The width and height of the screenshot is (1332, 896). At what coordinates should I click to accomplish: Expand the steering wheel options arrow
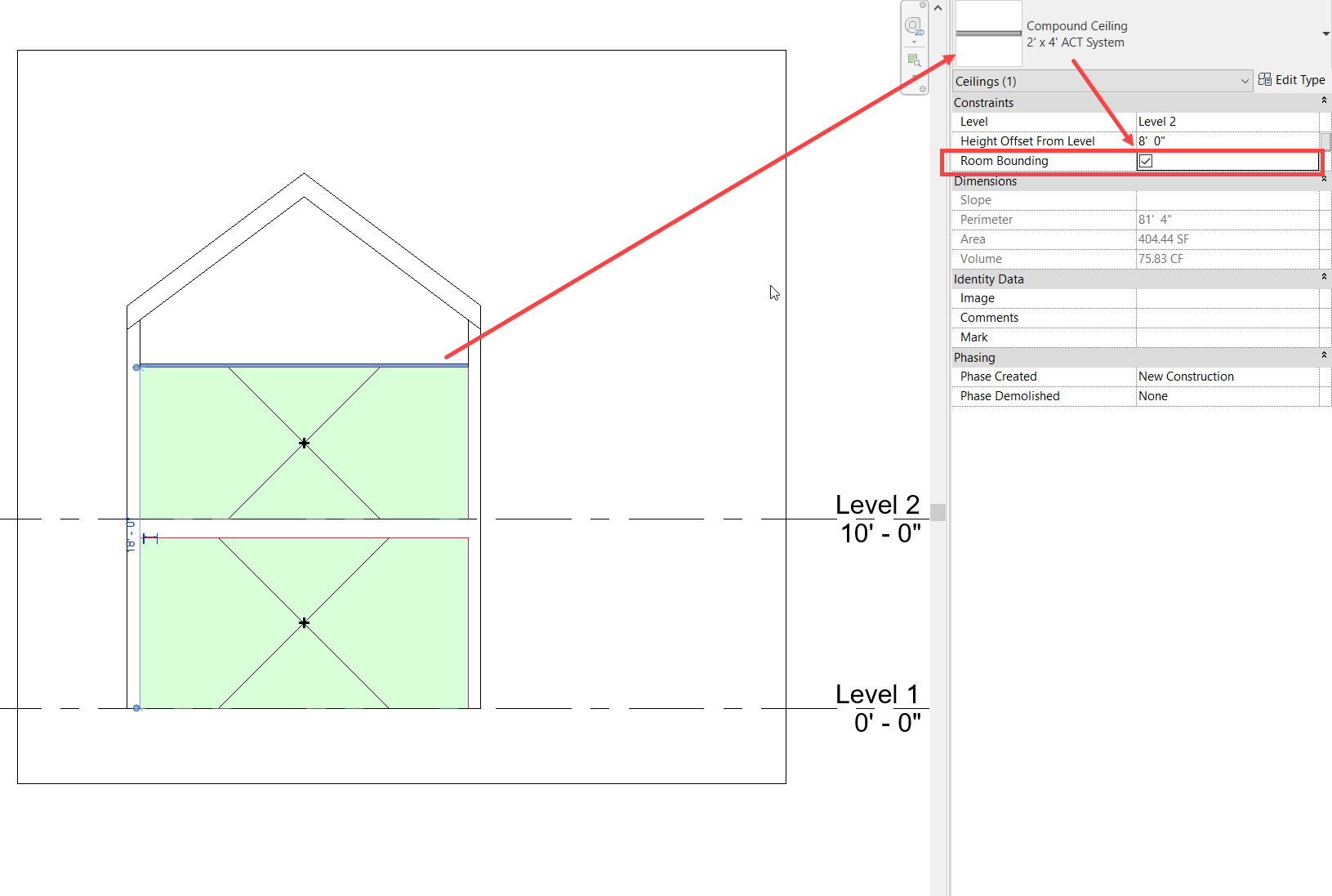click(914, 42)
